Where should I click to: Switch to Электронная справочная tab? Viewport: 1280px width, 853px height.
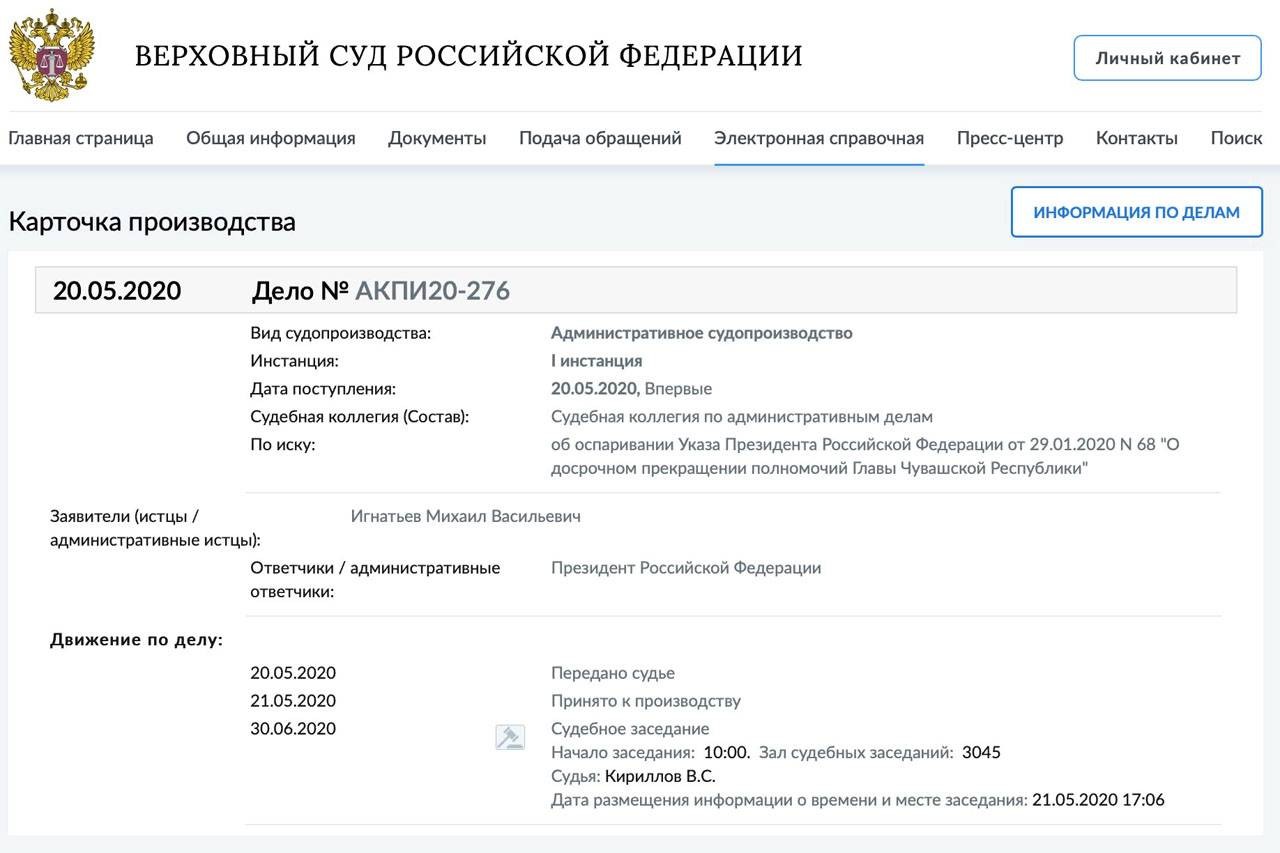[x=818, y=138]
